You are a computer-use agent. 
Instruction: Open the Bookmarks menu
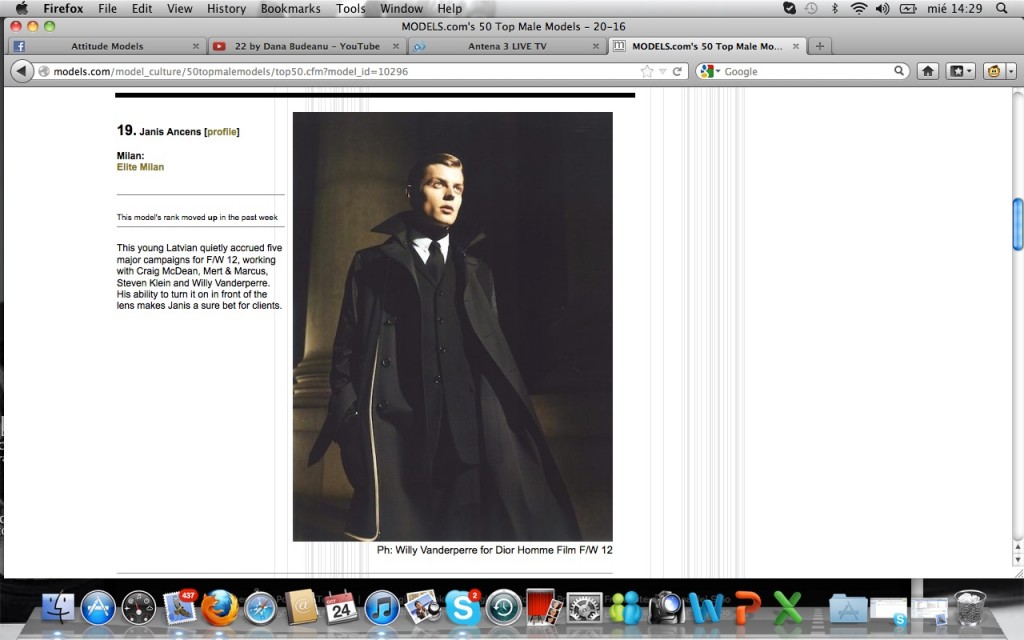pyautogui.click(x=290, y=8)
